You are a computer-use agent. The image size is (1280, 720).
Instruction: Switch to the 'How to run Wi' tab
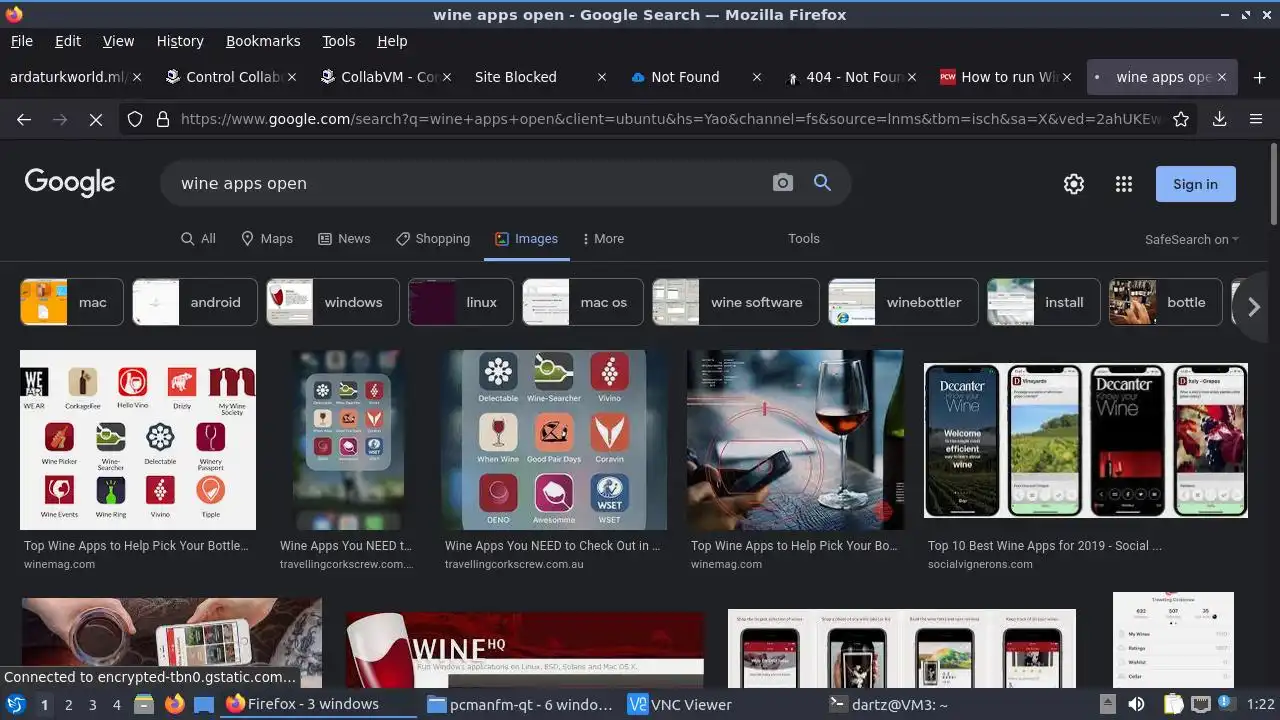click(1005, 77)
